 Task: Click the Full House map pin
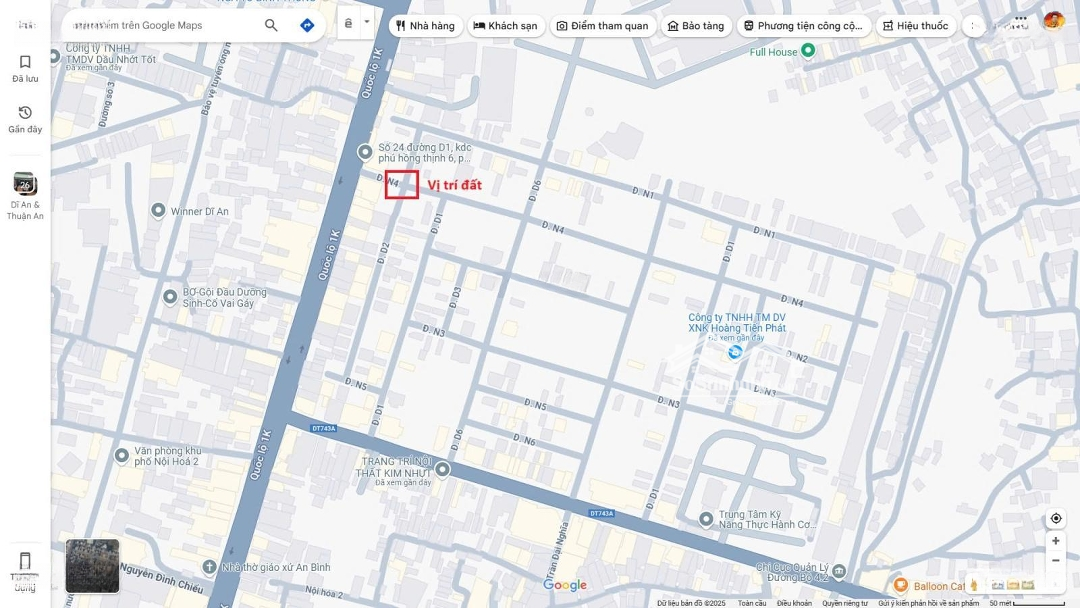(809, 50)
